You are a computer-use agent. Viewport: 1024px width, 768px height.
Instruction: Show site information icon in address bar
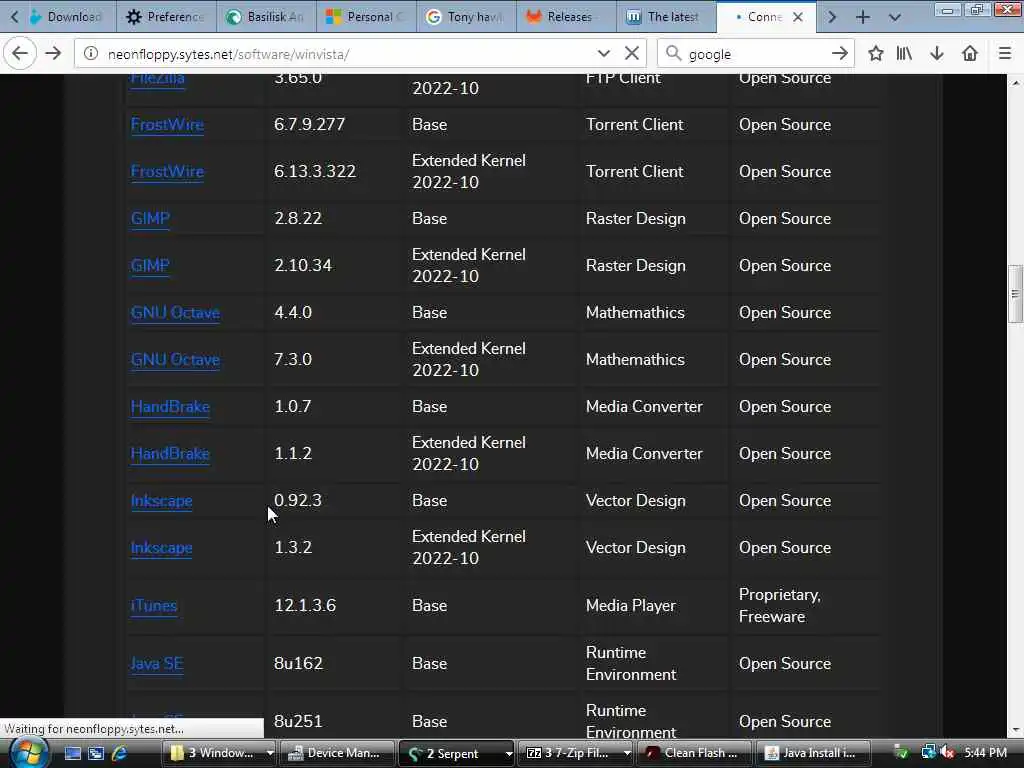coord(91,54)
